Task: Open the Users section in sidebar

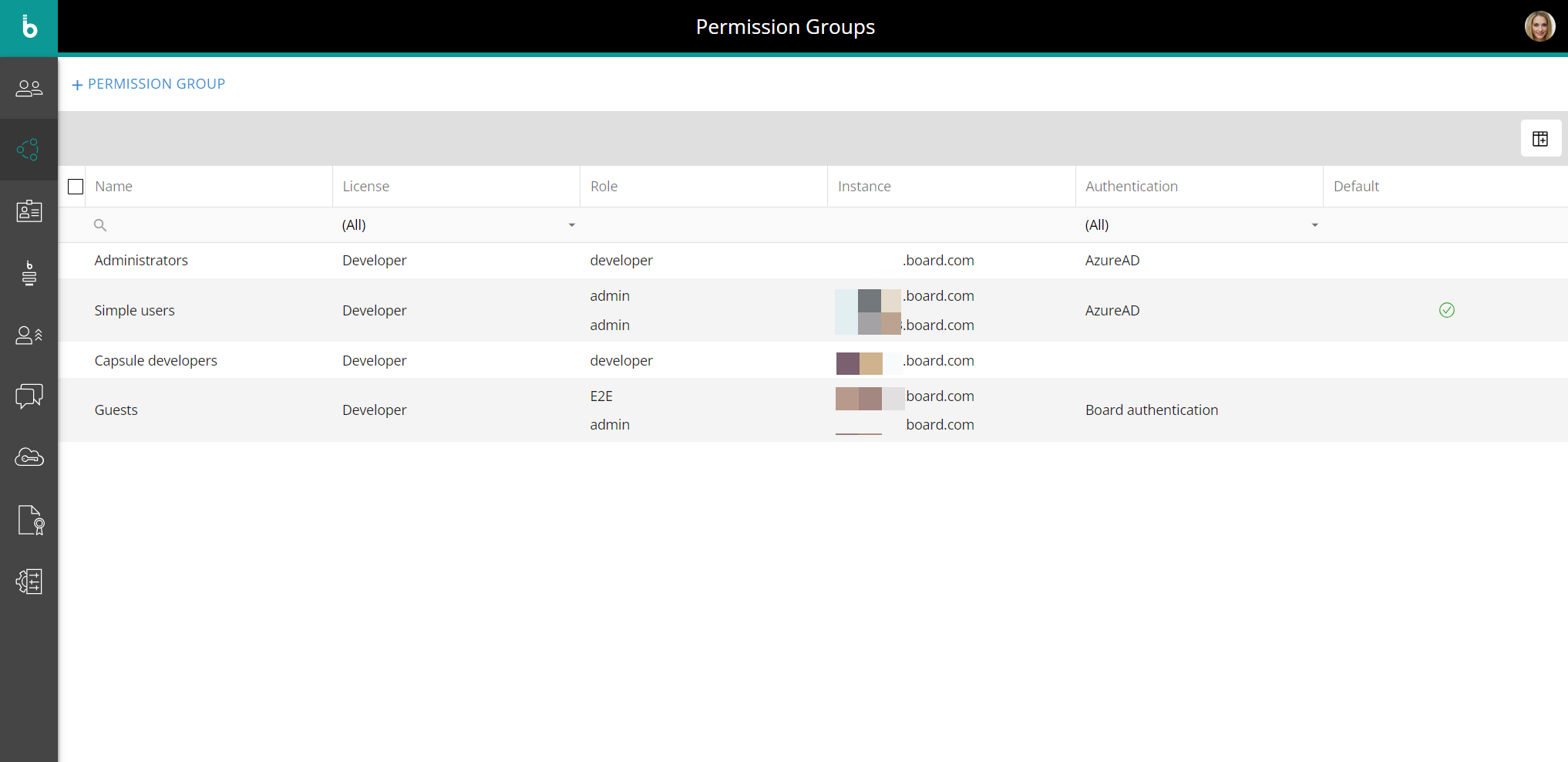Action: (x=29, y=88)
